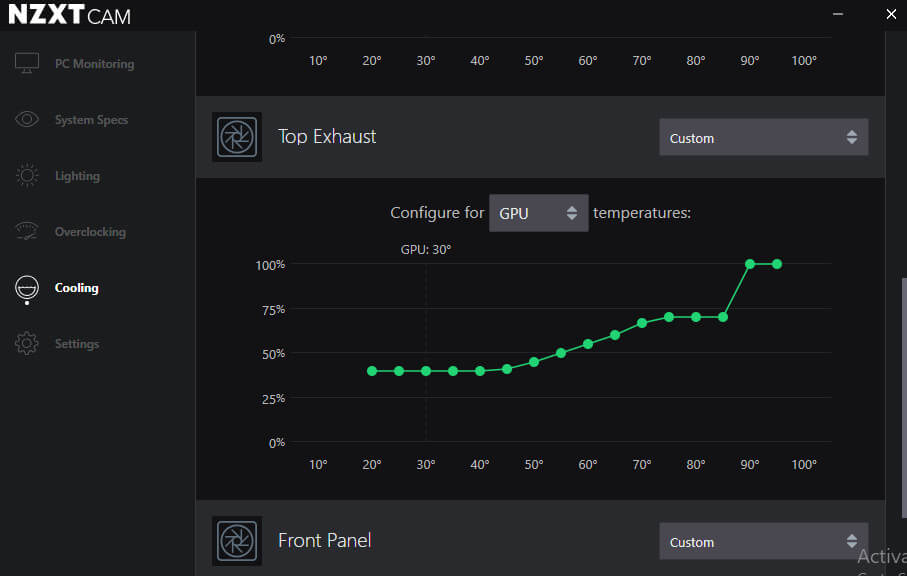This screenshot has height=576, width=907.
Task: Click the Top Exhaust fan icon
Action: pos(237,137)
